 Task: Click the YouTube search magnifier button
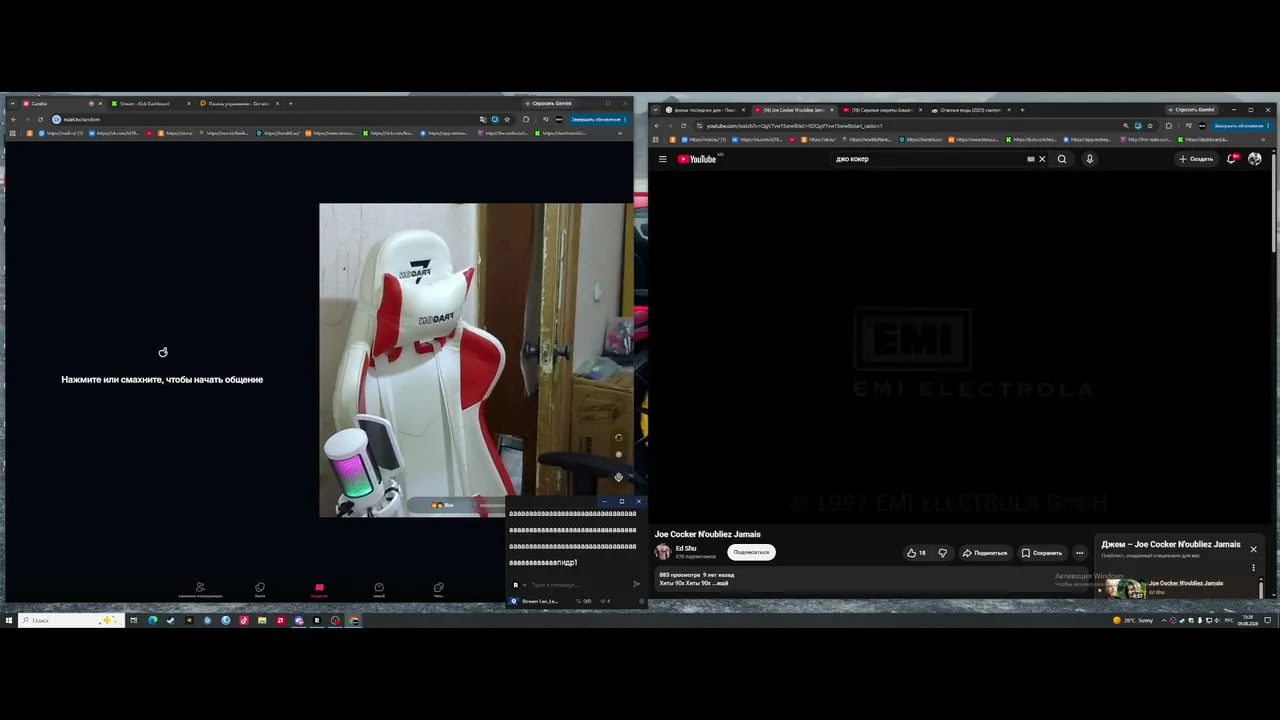point(1062,159)
